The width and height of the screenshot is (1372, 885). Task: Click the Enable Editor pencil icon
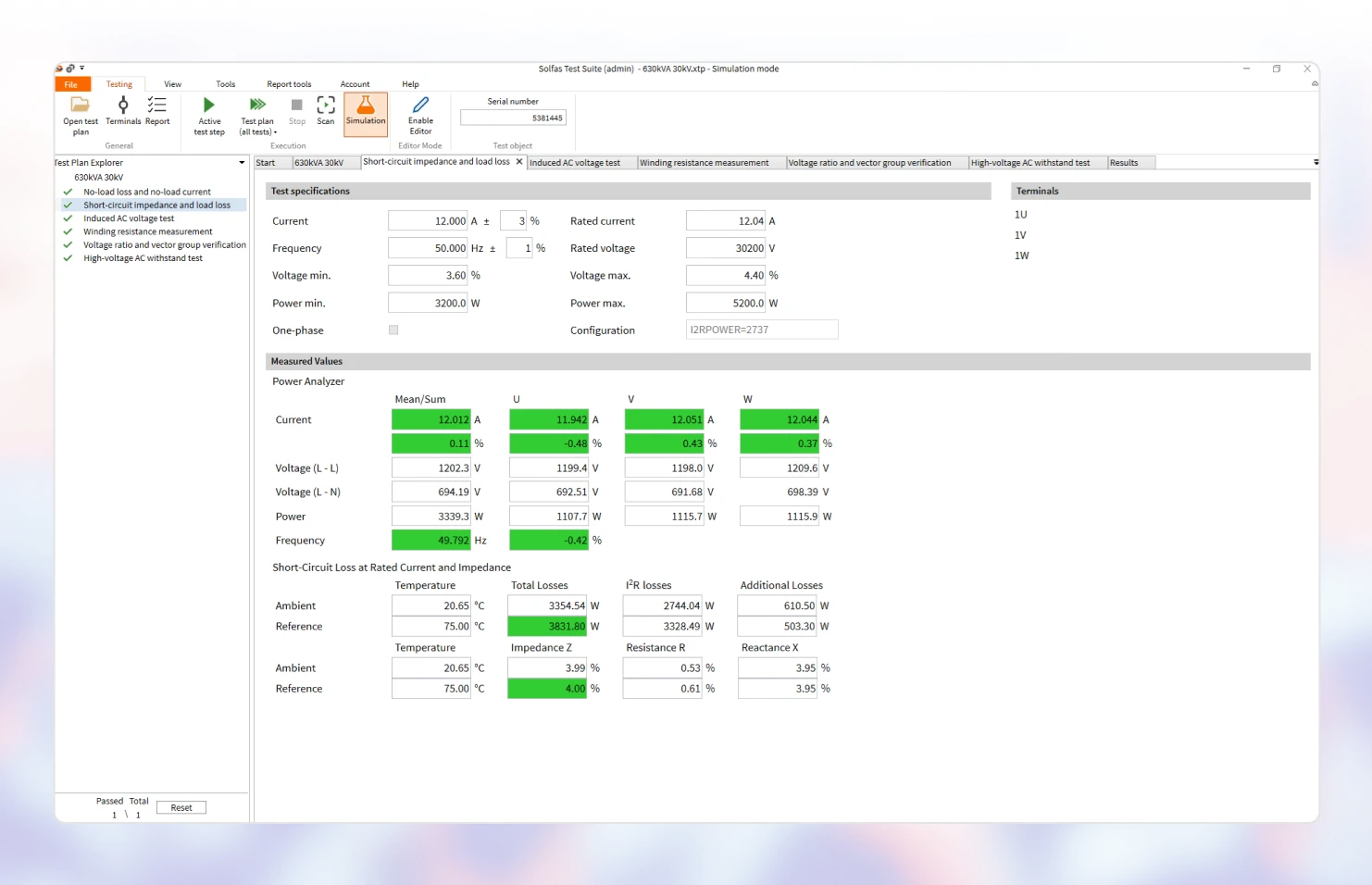420,111
